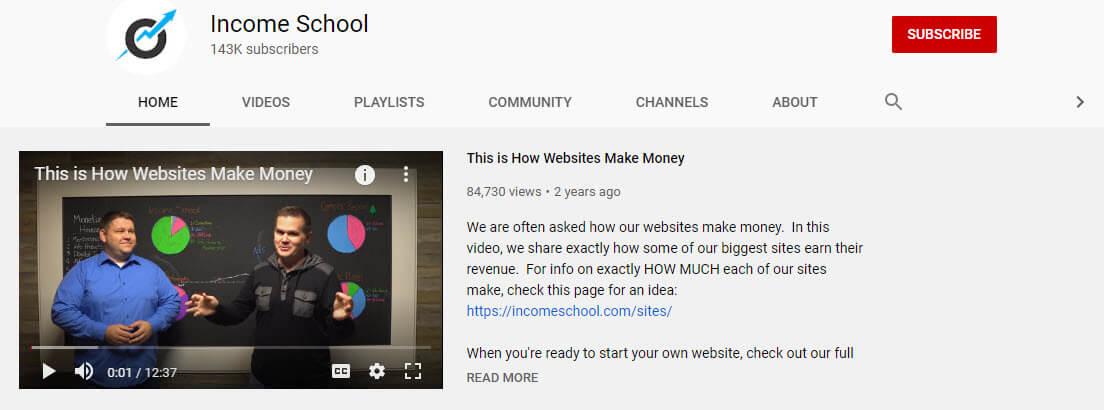
Task: Open the video settings gear
Action: click(x=377, y=371)
